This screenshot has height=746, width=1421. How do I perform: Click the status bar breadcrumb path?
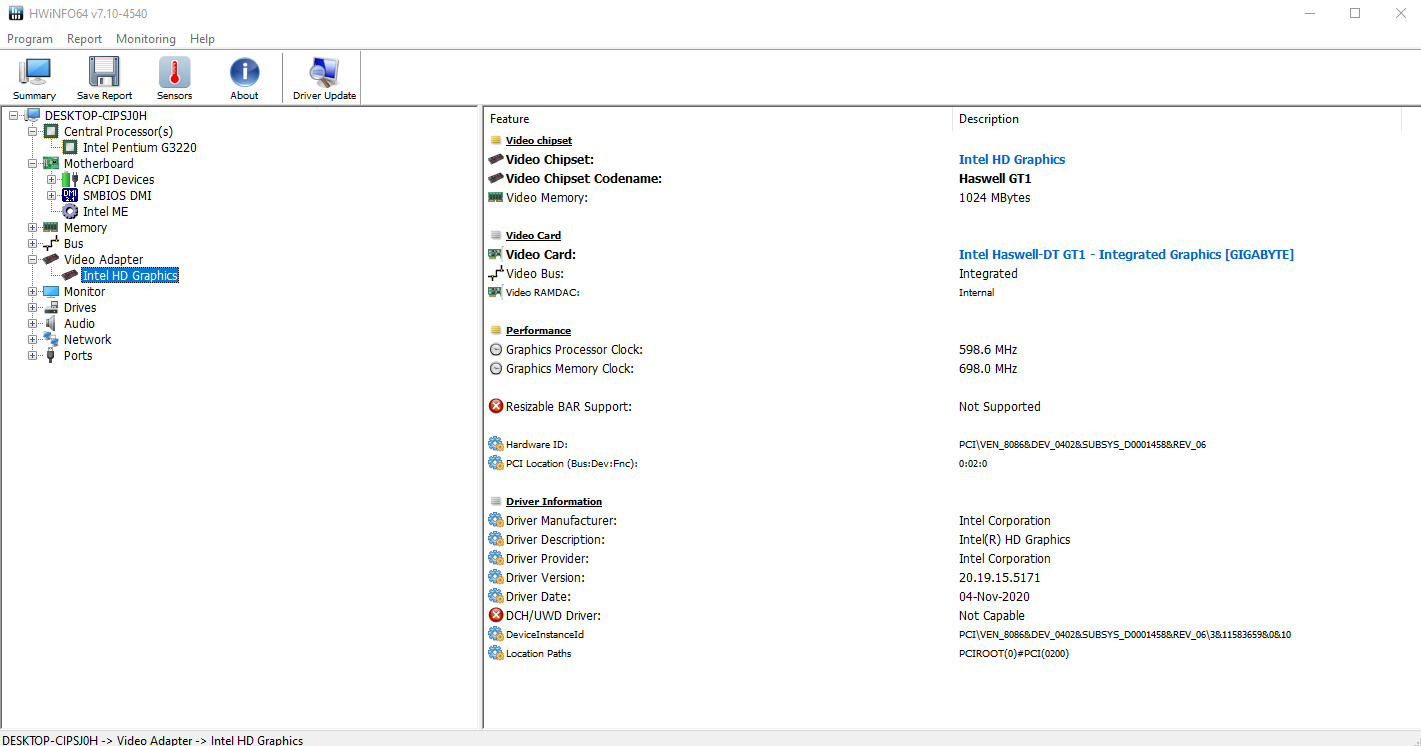tap(153, 740)
